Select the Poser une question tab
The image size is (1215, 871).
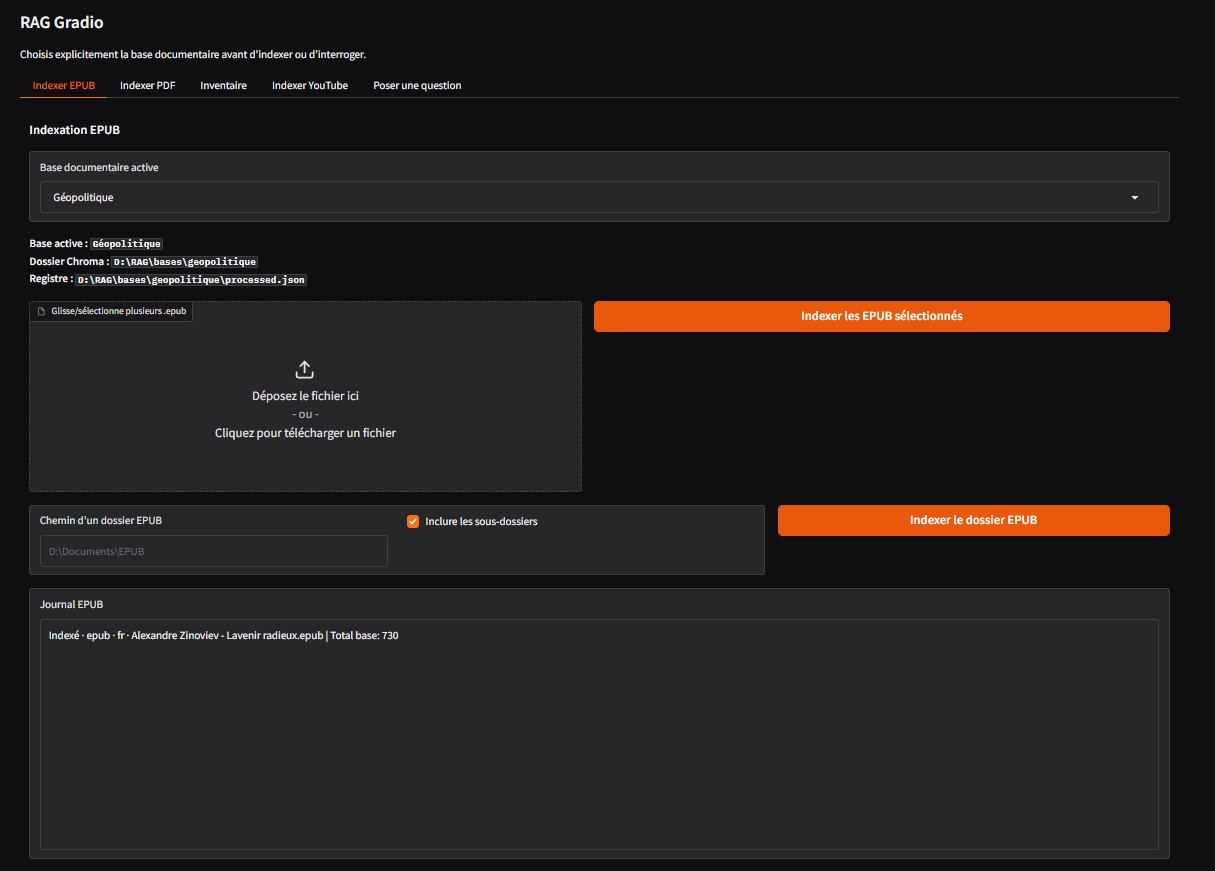417,86
